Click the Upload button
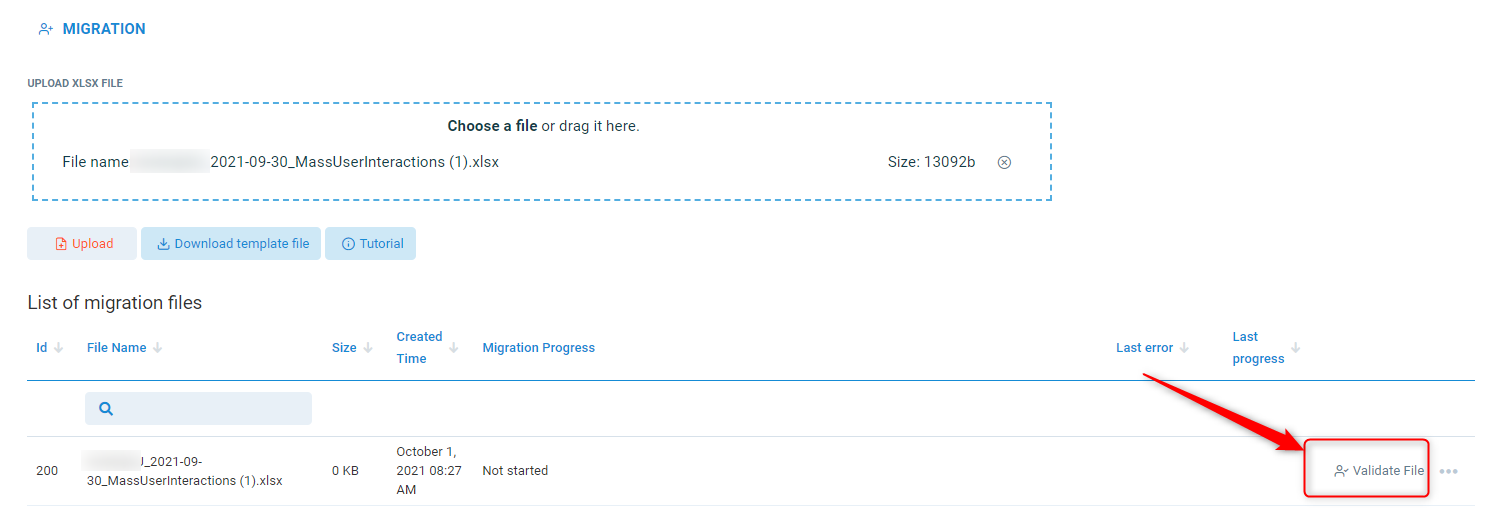This screenshot has height=513, width=1510. tap(82, 244)
